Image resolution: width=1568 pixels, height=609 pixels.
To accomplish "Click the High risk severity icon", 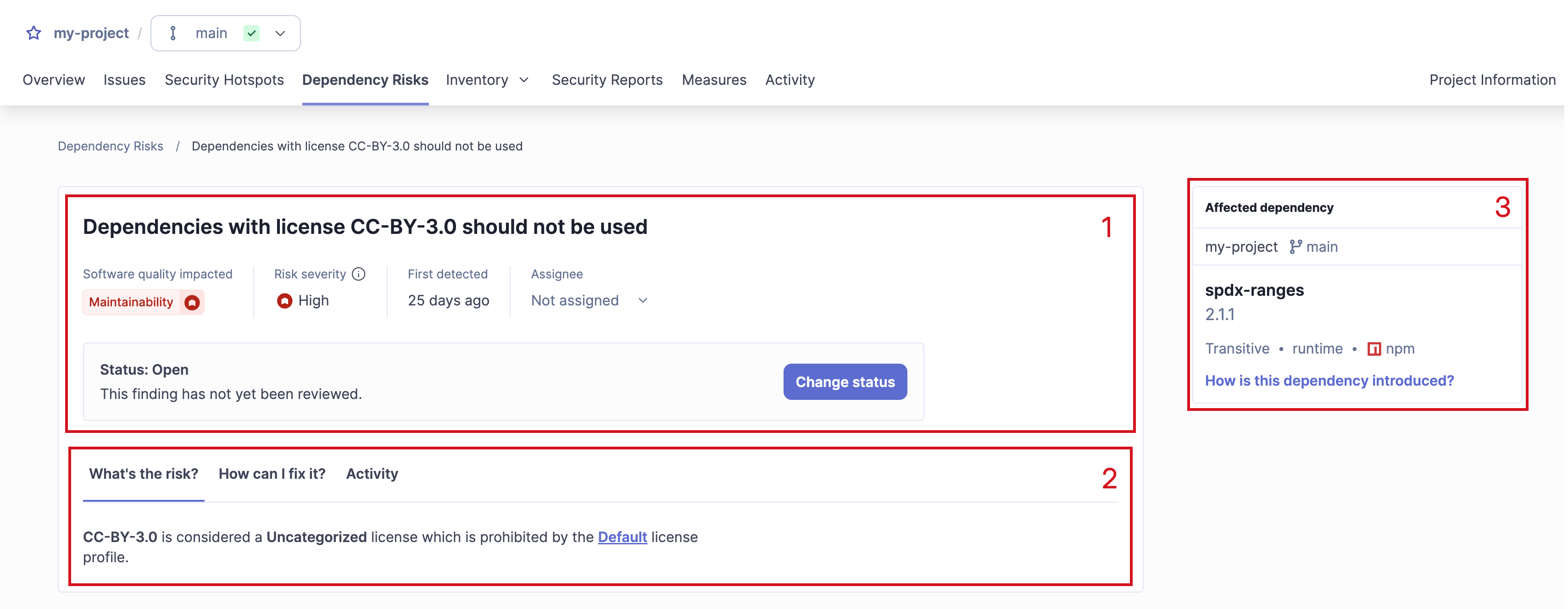I will click(x=284, y=300).
